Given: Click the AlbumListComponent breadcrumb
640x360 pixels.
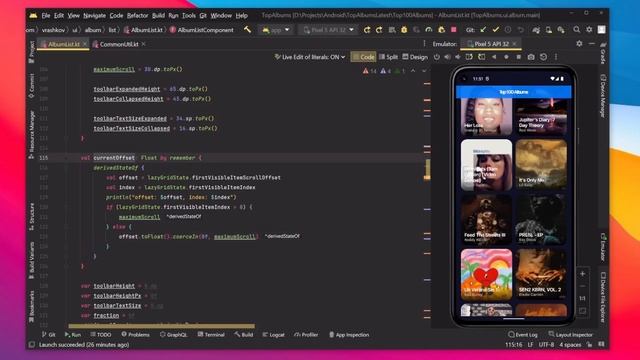Looking at the screenshot, I should point(201,30).
